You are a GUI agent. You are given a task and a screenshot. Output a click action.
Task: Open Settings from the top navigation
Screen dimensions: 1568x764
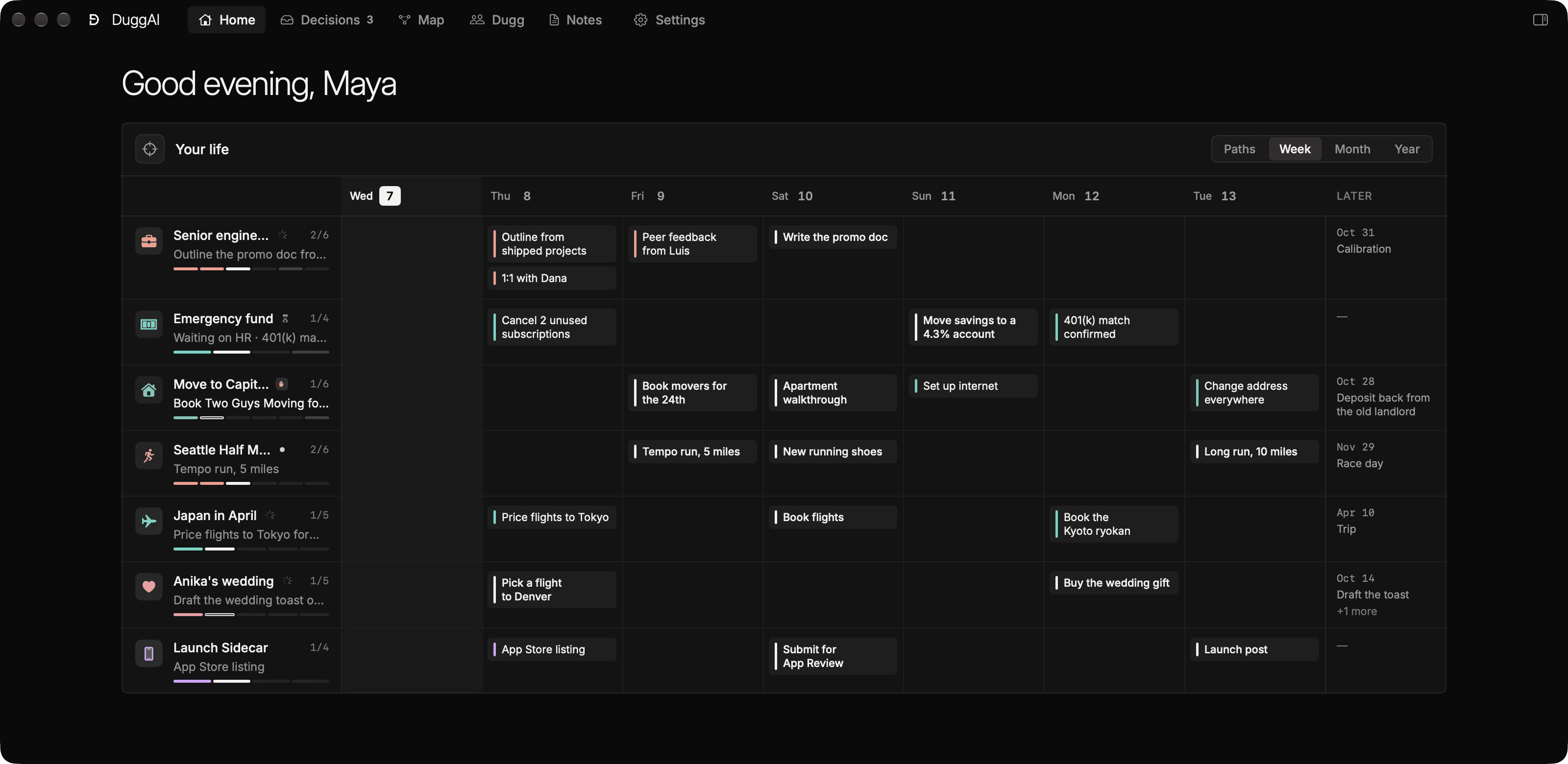pos(669,20)
